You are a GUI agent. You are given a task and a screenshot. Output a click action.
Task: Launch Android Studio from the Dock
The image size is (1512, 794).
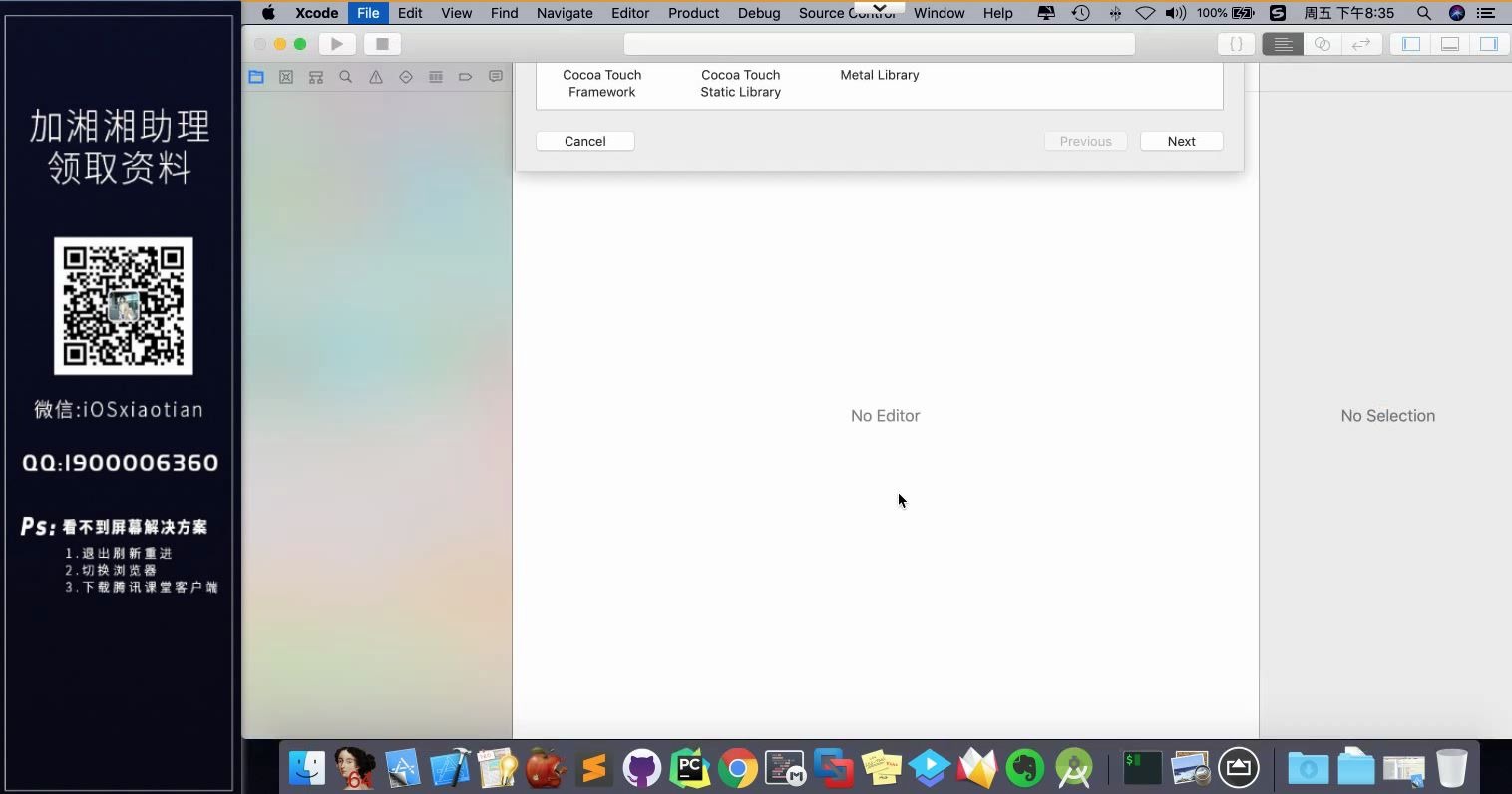click(1073, 768)
